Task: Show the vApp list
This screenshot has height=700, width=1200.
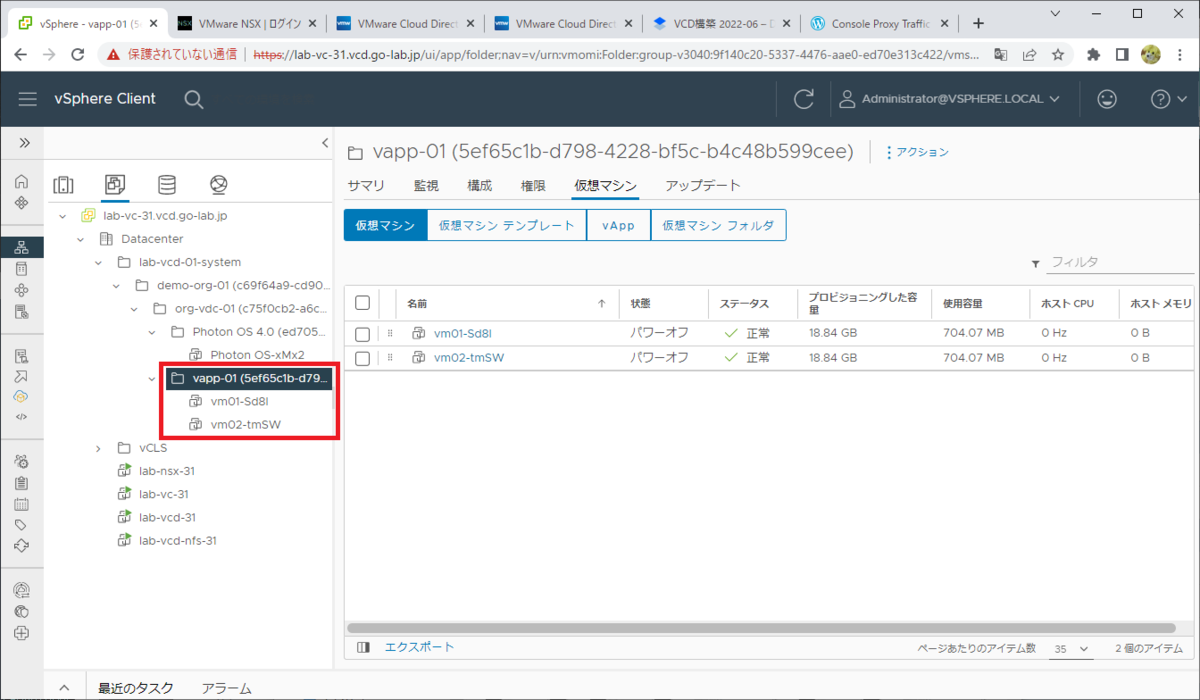Action: pyautogui.click(x=618, y=225)
